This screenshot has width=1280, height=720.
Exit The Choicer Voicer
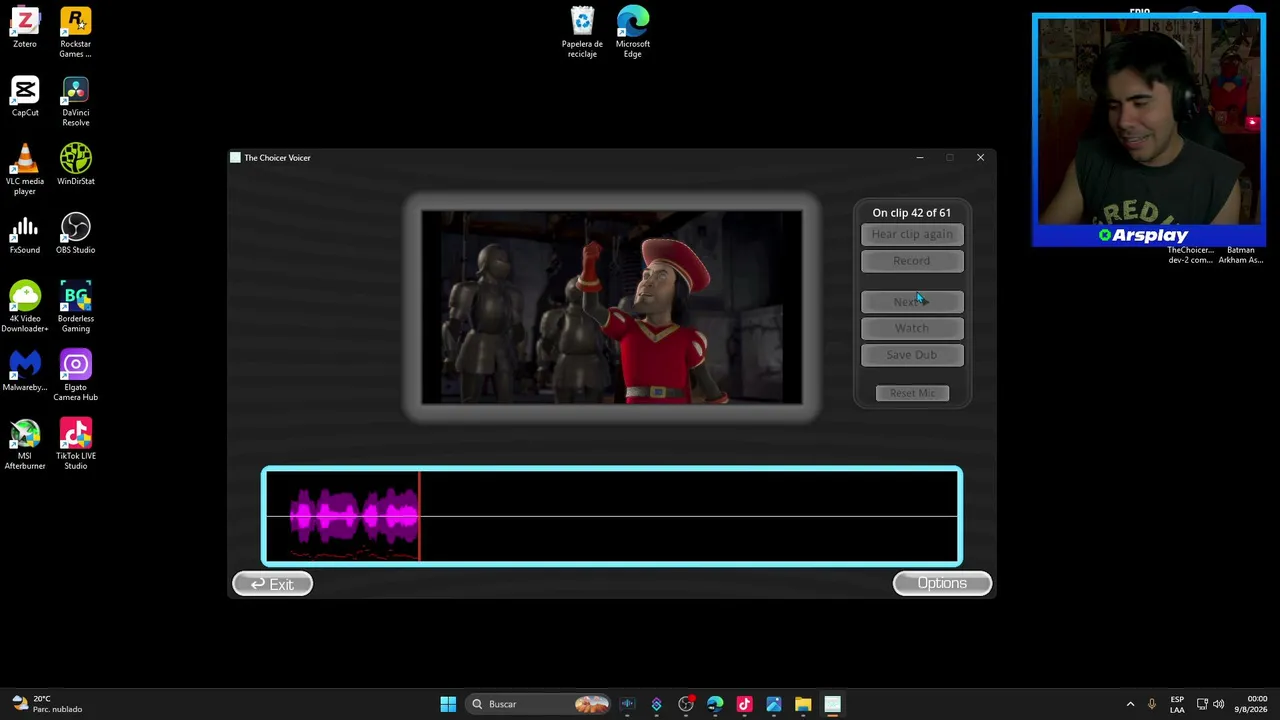click(x=272, y=584)
